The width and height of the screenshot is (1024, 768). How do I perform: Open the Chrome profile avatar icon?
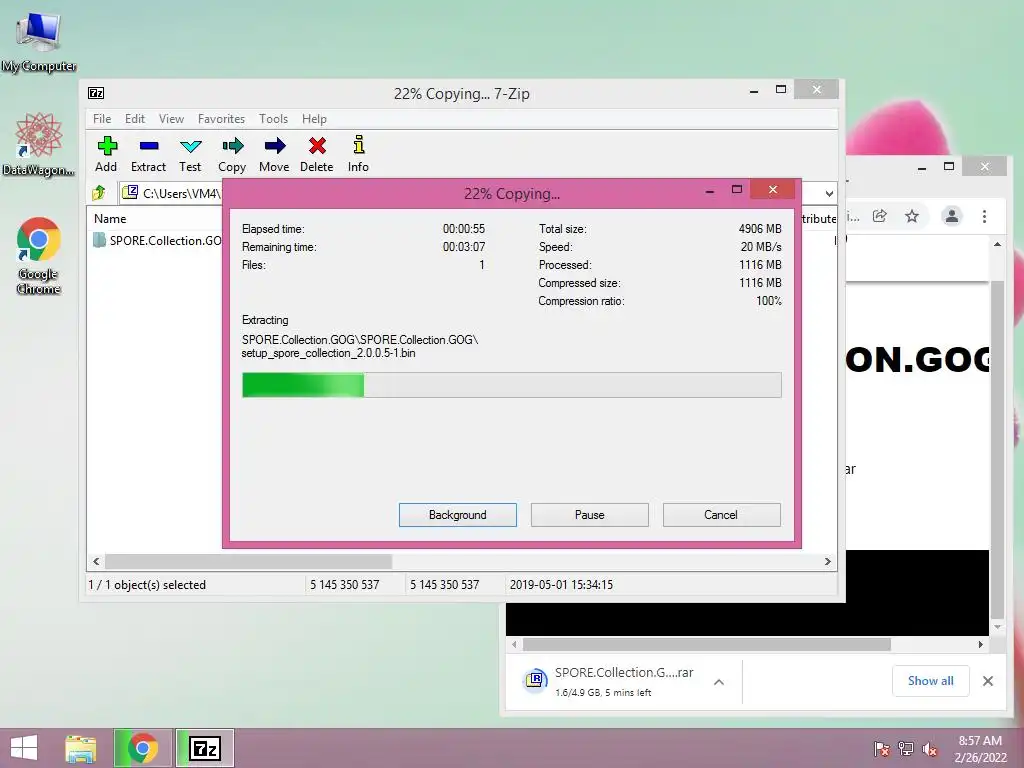952,216
